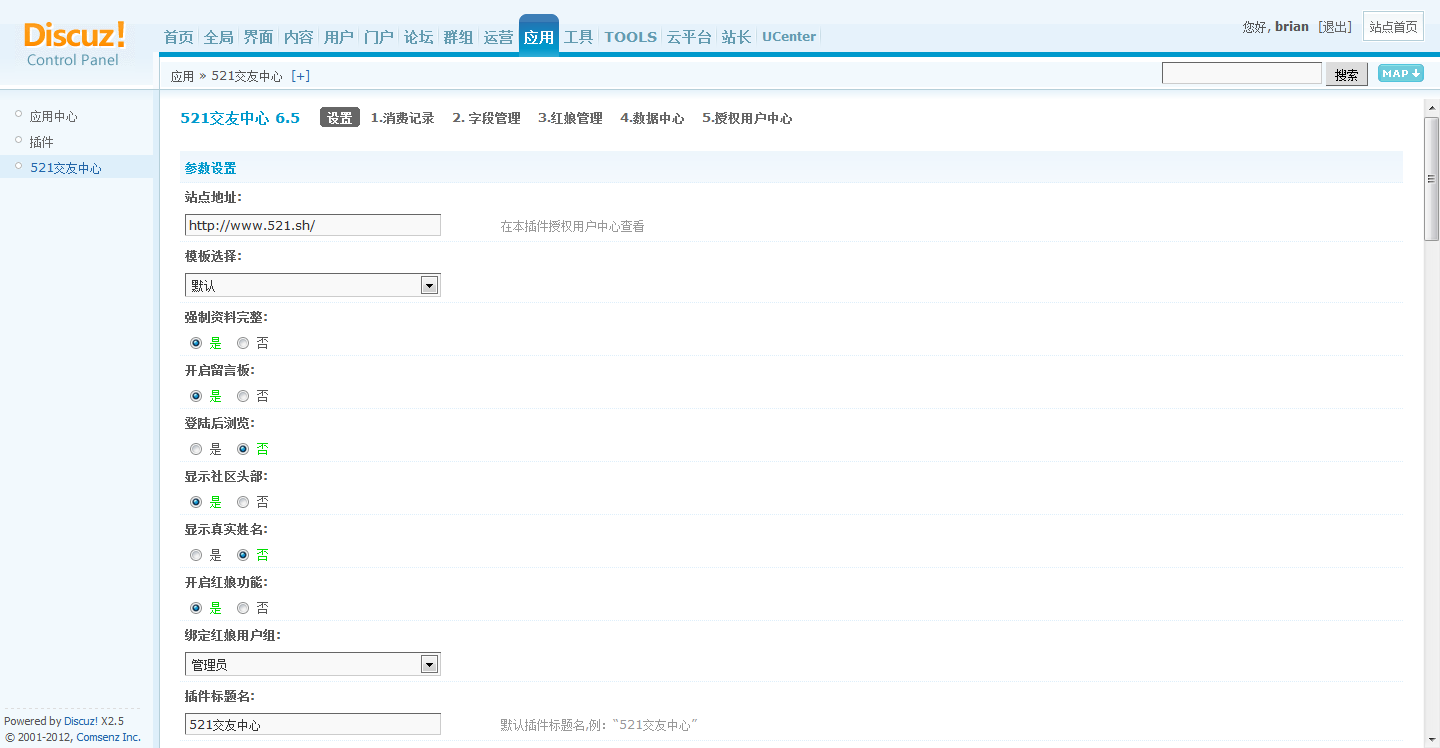Open the MAP site map button

tap(1400, 73)
